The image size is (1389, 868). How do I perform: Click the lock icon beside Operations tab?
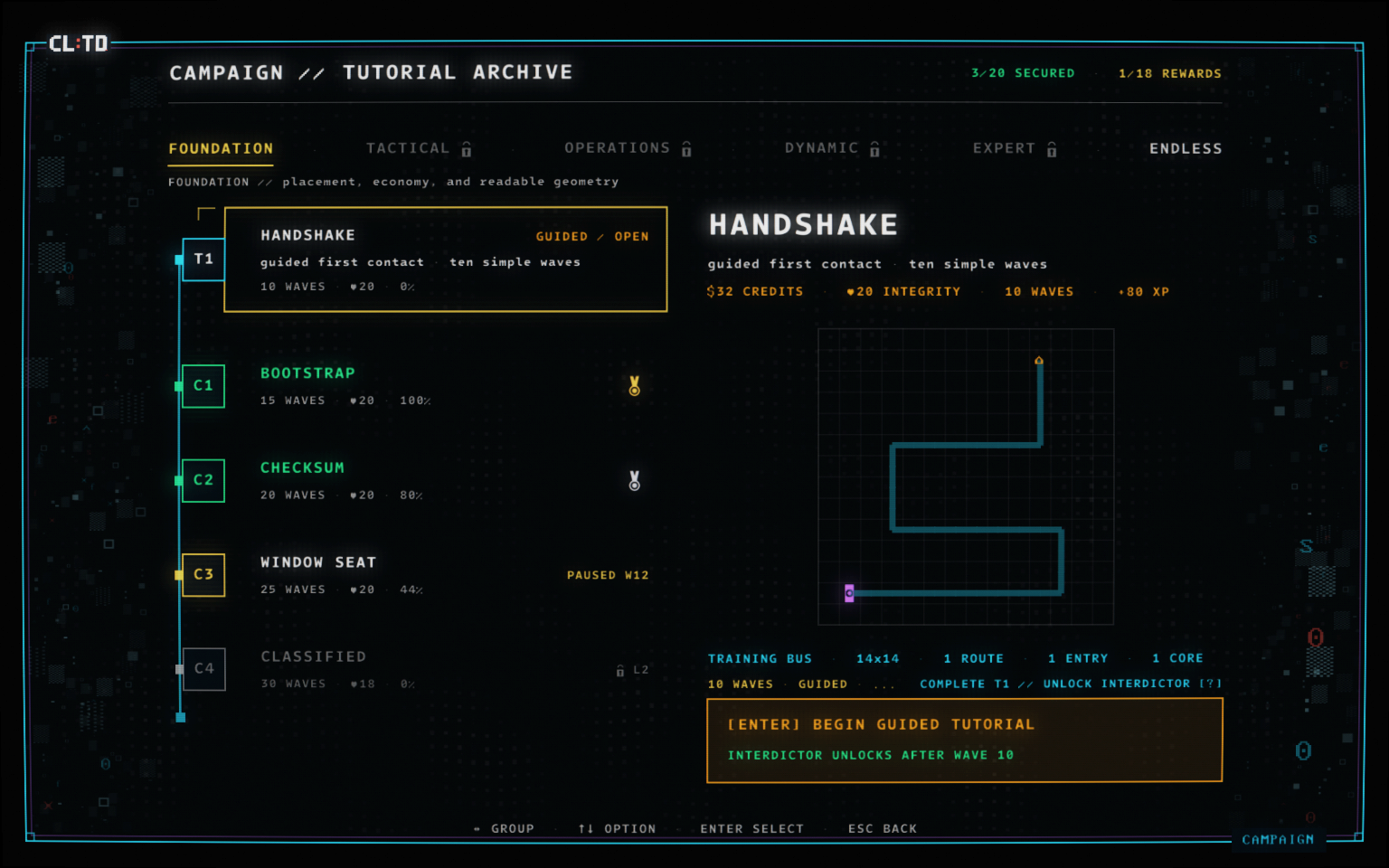686,149
